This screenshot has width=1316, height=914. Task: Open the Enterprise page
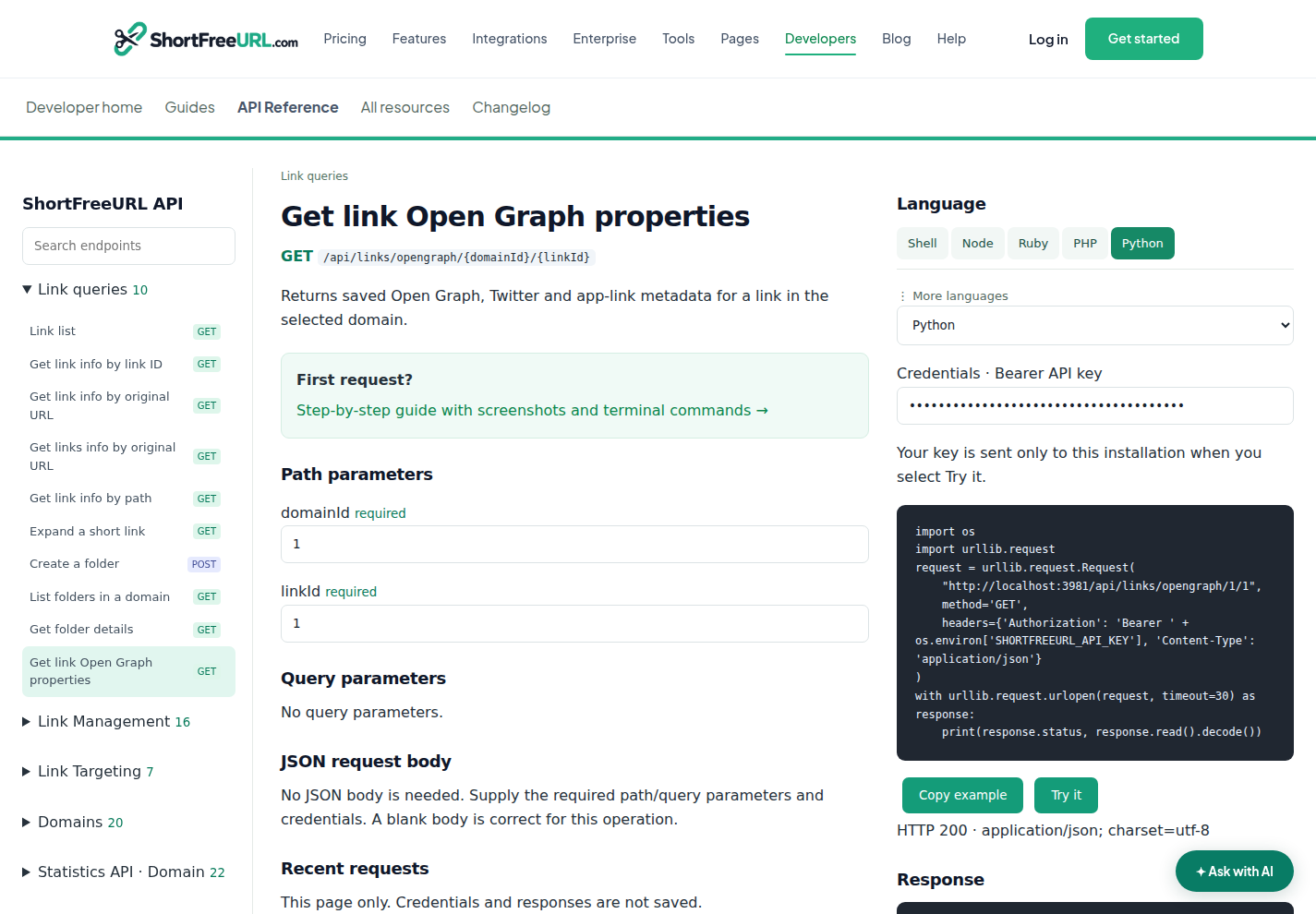pyautogui.click(x=605, y=39)
